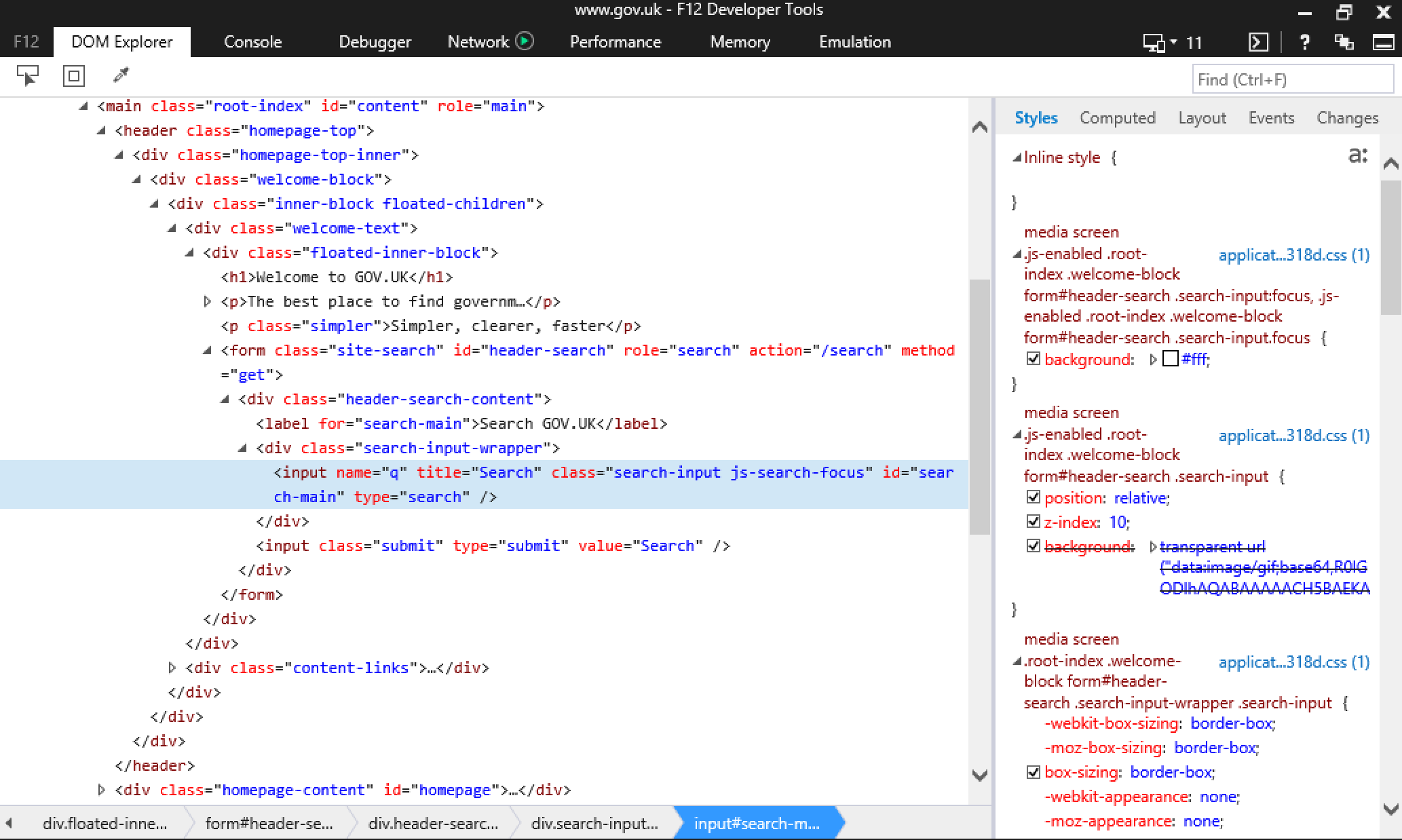
Task: Switch to the Memory tab
Action: pos(740,42)
